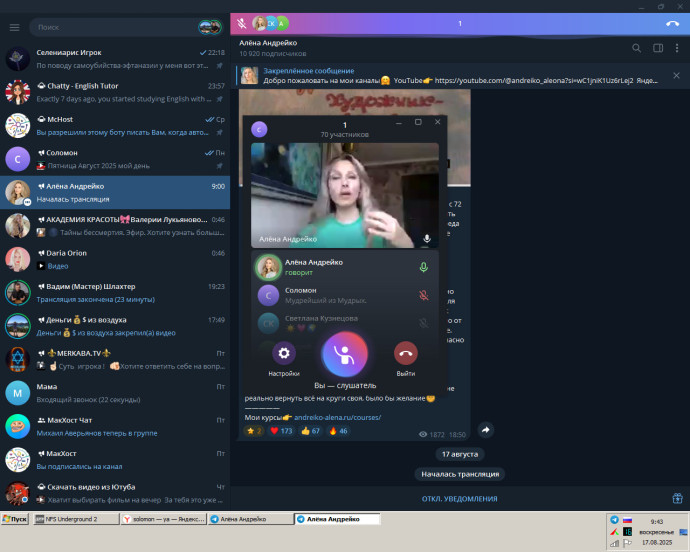
Task: Click the star reaction with 2
Action: pyautogui.click(x=254, y=431)
